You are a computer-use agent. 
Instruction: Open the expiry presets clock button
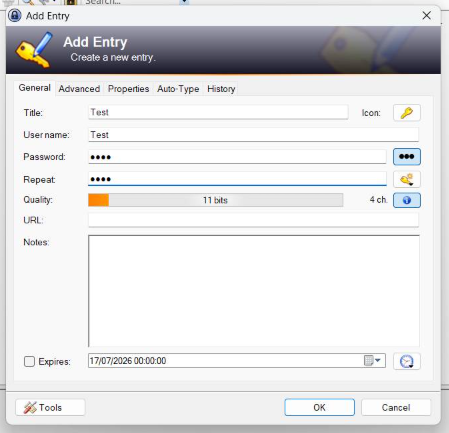pyautogui.click(x=407, y=361)
